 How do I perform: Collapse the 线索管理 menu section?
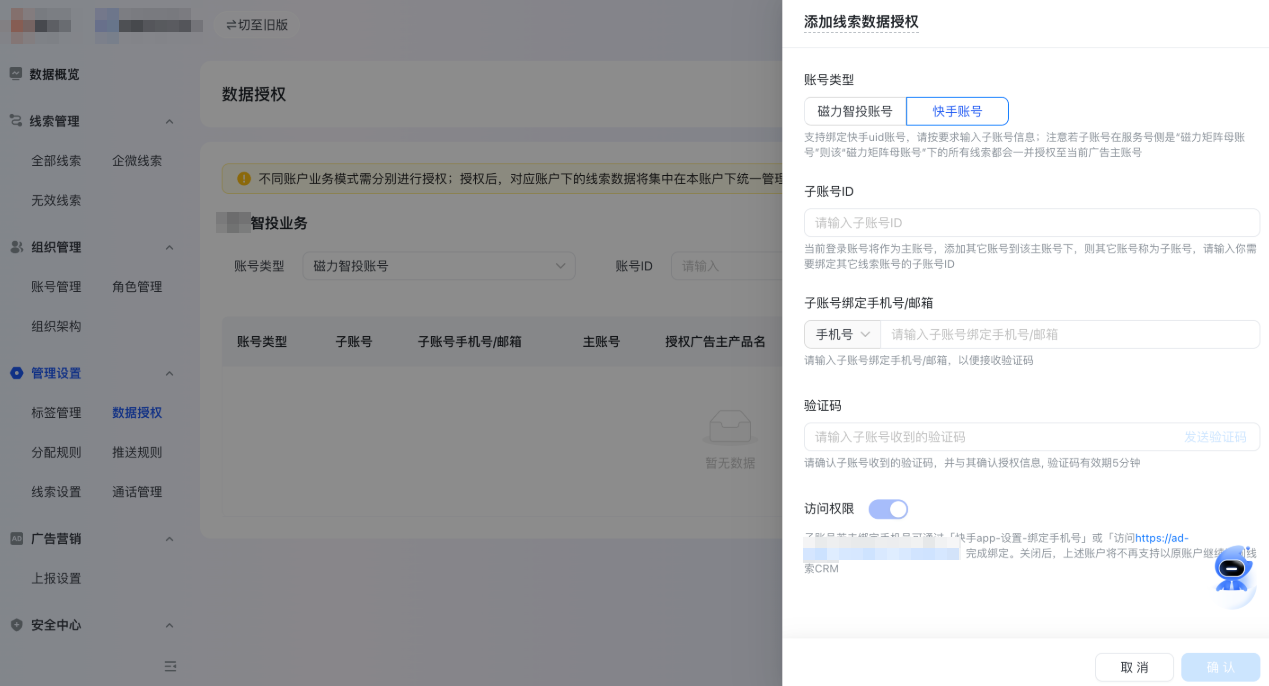[169, 121]
